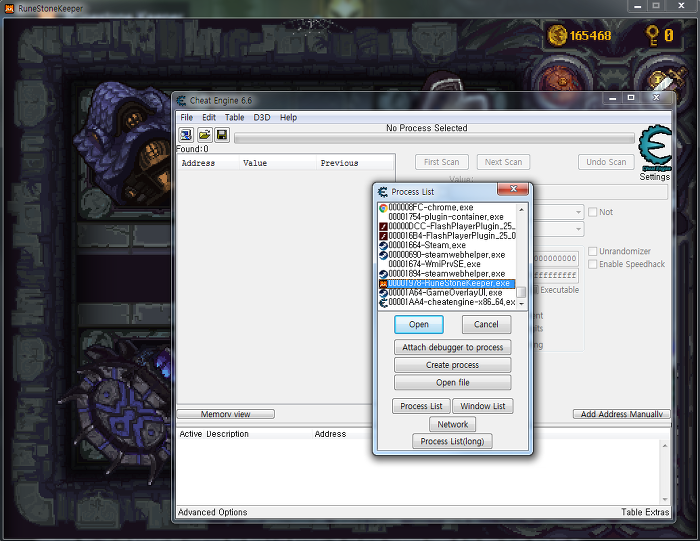This screenshot has width=700, height=541.
Task: Open Cheat Engine Settings
Action: pyautogui.click(x=655, y=177)
